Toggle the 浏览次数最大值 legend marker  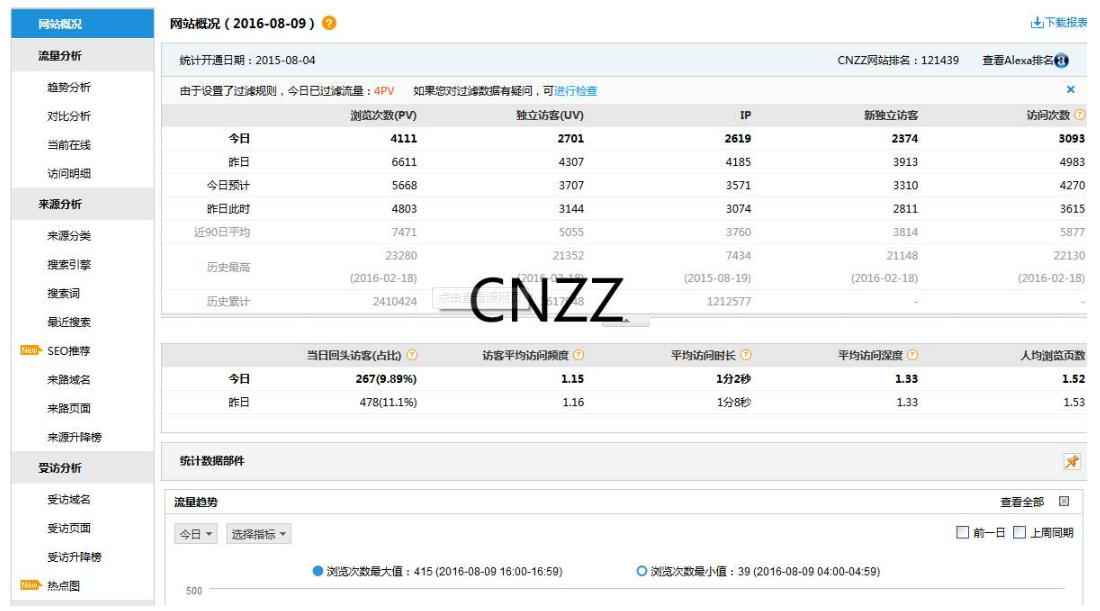pyautogui.click(x=318, y=572)
